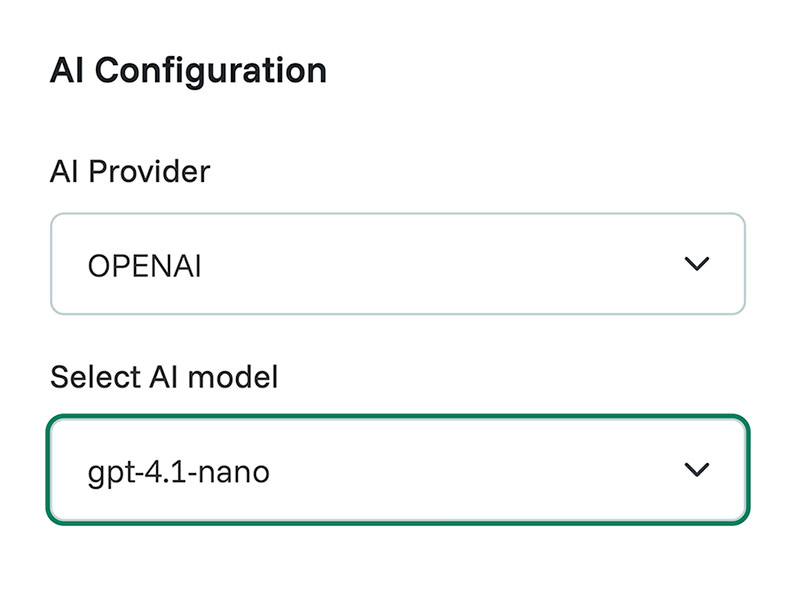Toggle the model list with down arrow
This screenshot has height=600, width=800.
695,470
